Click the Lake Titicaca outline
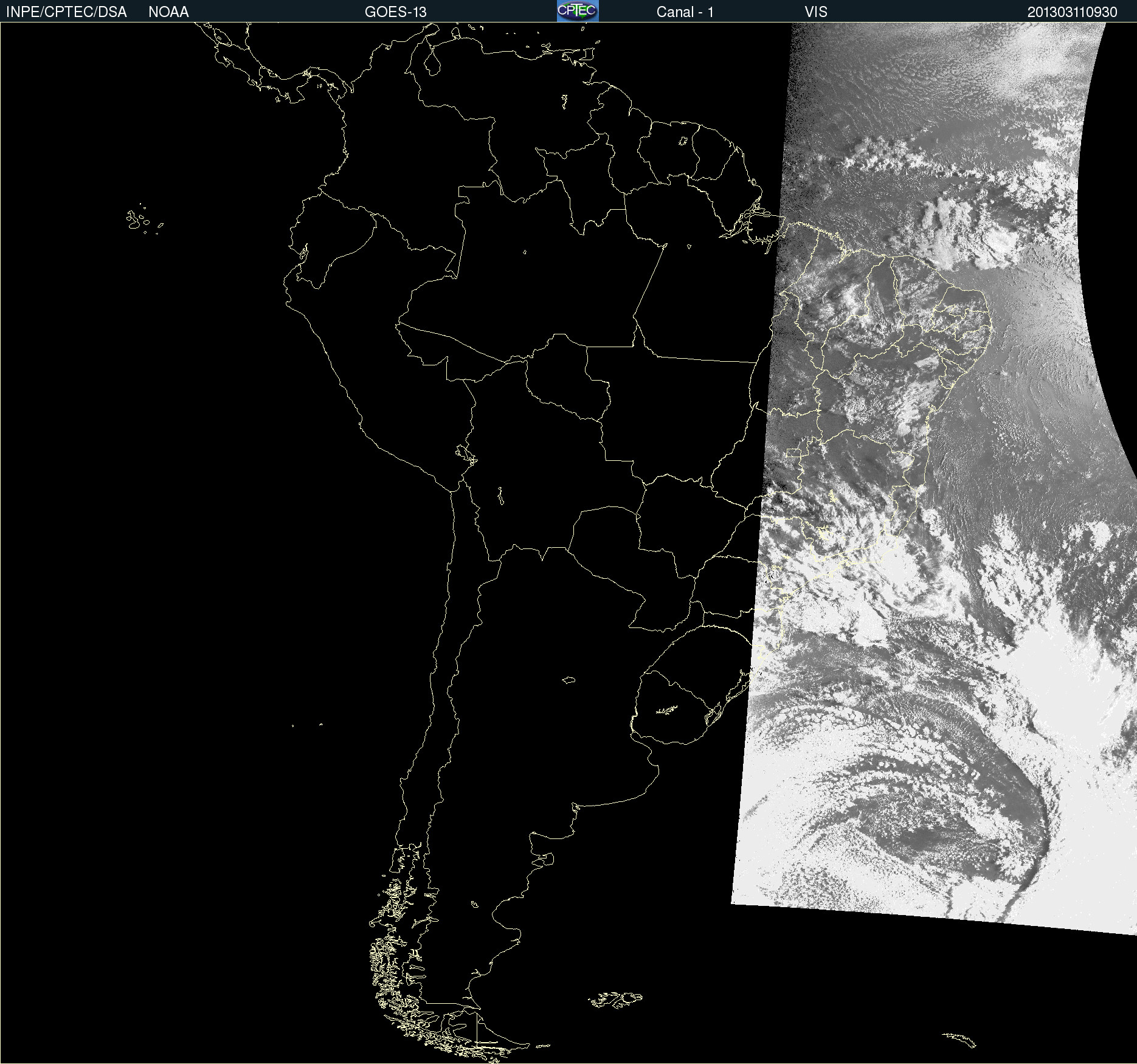1137x1064 pixels. 466,454
